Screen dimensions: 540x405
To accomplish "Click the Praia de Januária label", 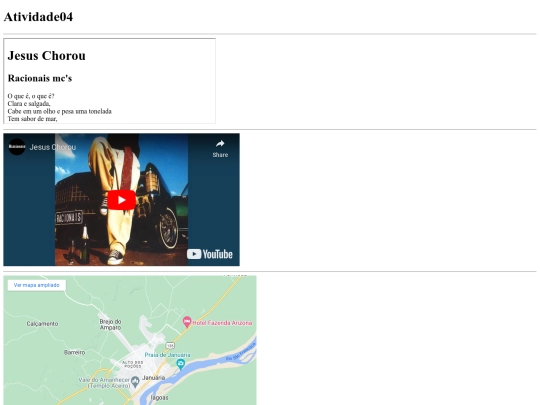I will pyautogui.click(x=167, y=355).
